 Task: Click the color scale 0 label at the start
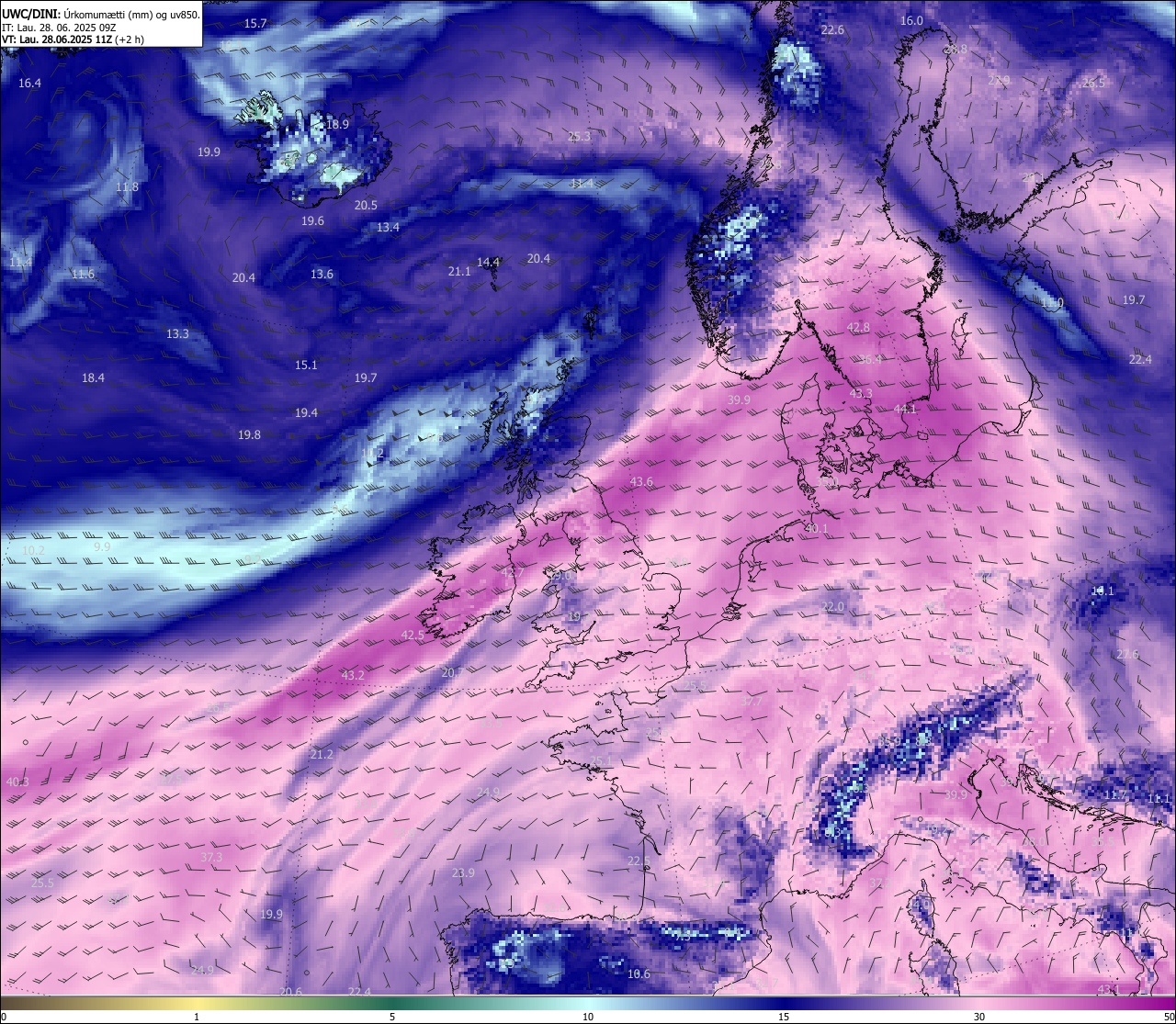coord(4,1017)
